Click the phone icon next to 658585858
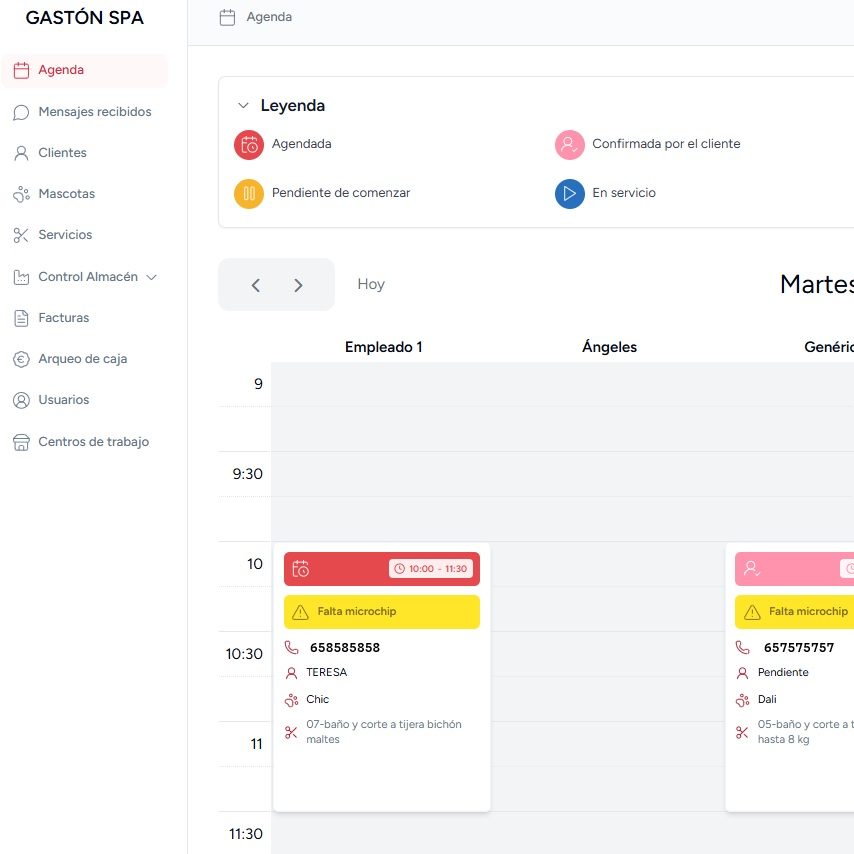Screen dimensions: 854x854 pos(292,648)
